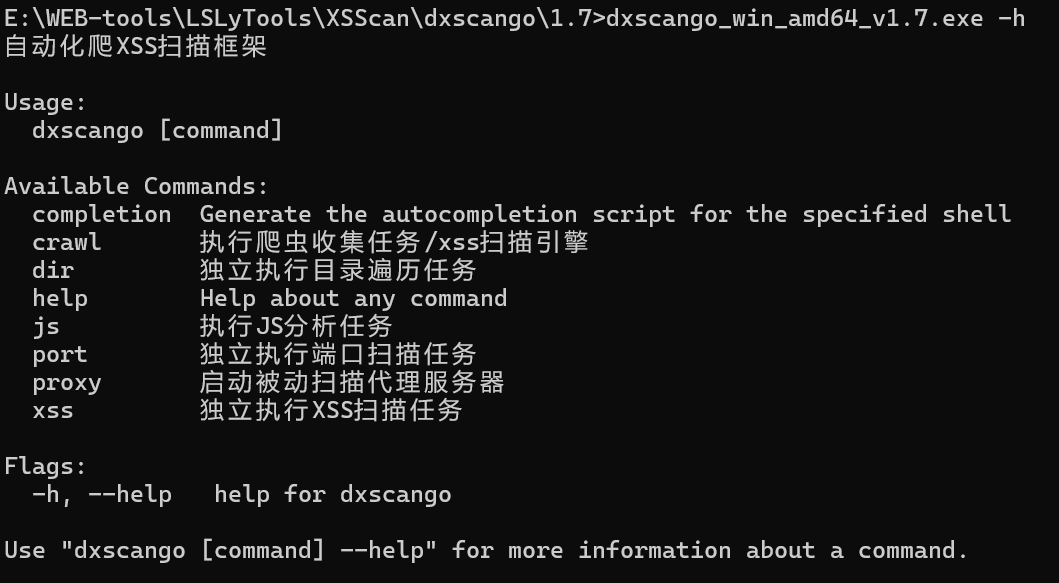Viewport: 1059px width, 583px height.
Task: Click the "dir" command entry
Action: click(x=53, y=270)
